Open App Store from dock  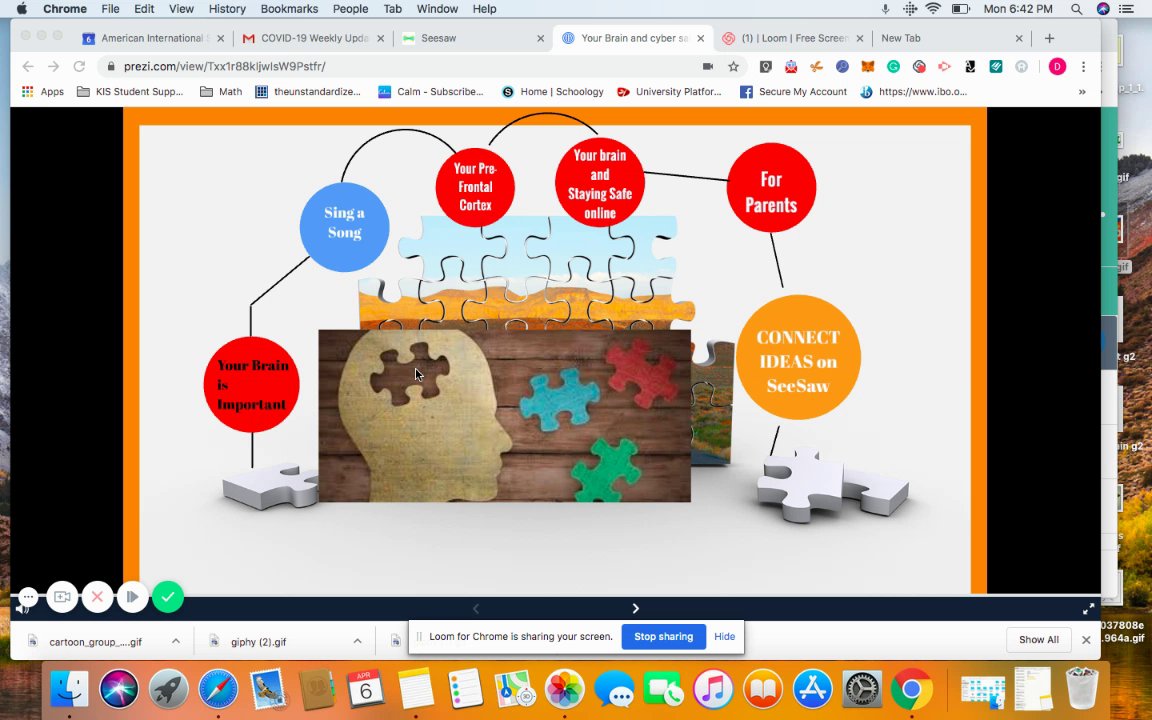tap(813, 689)
